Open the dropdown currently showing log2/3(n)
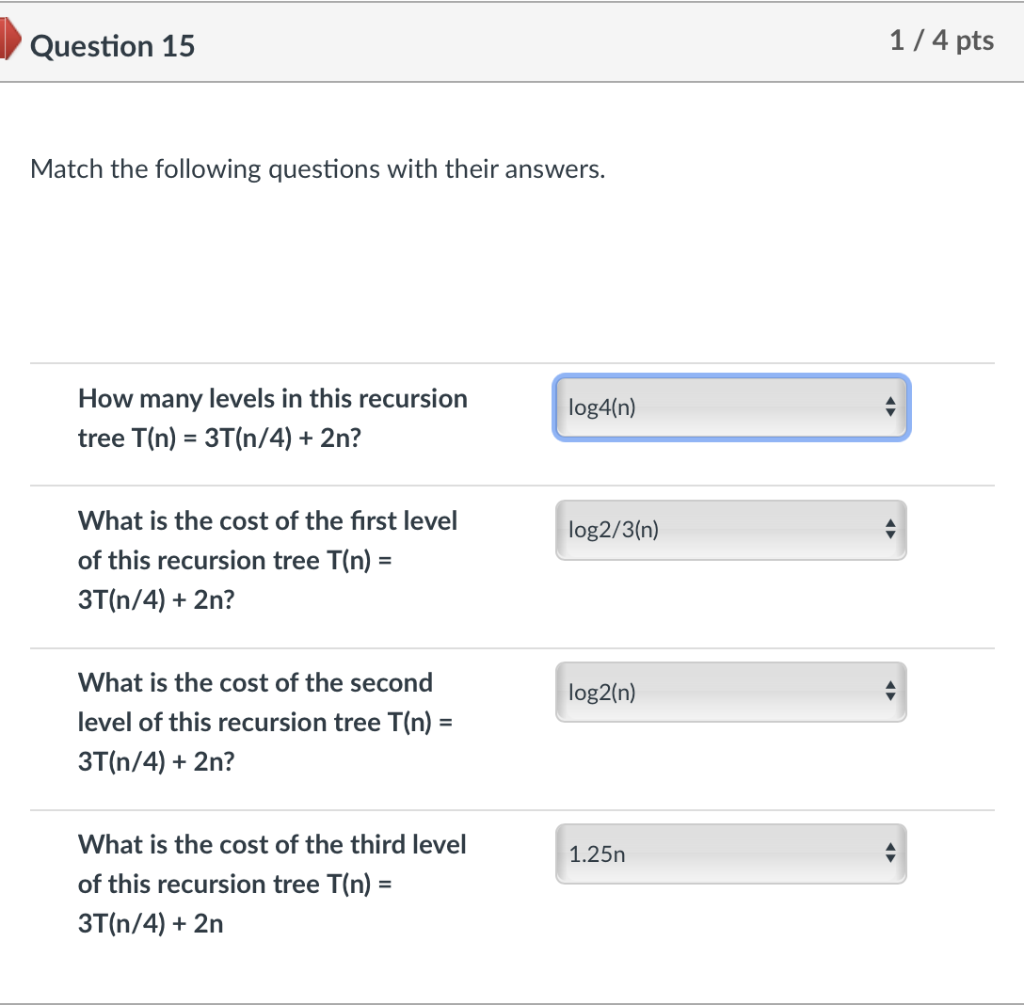Viewport: 1024px width, 1005px height. point(731,530)
